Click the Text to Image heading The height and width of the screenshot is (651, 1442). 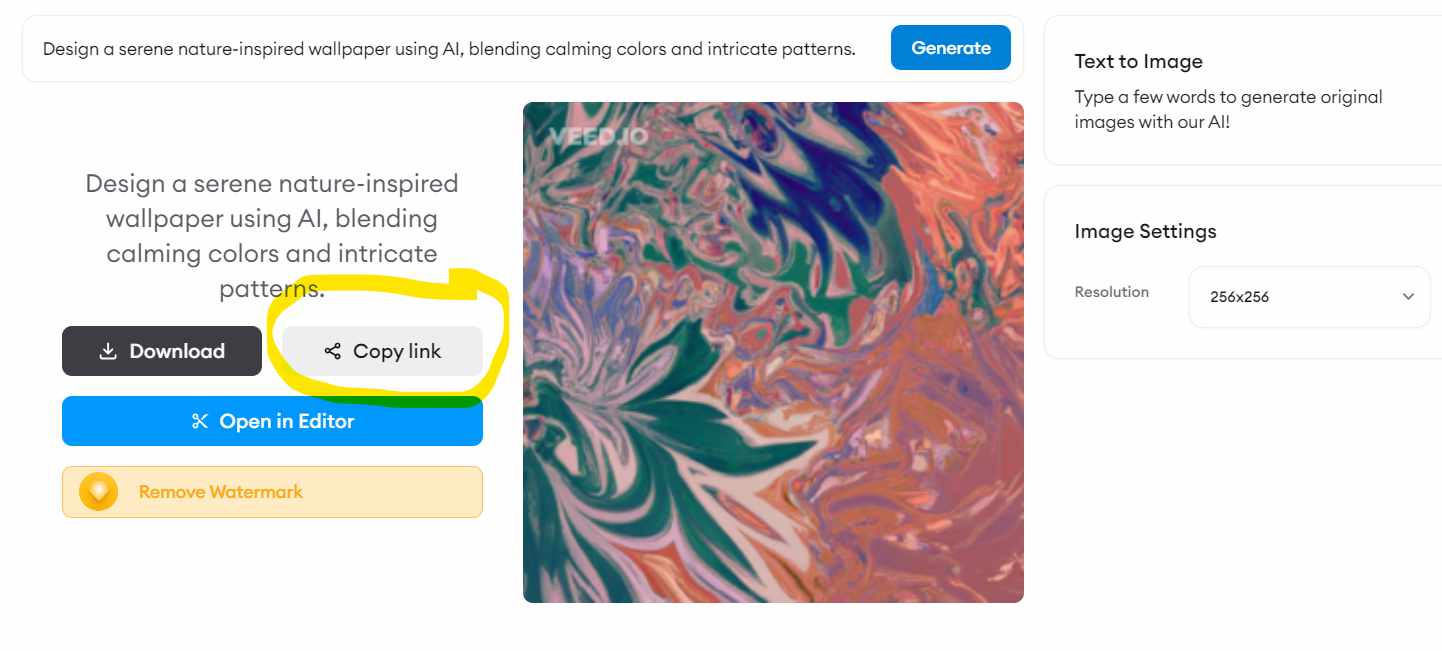coord(1138,62)
